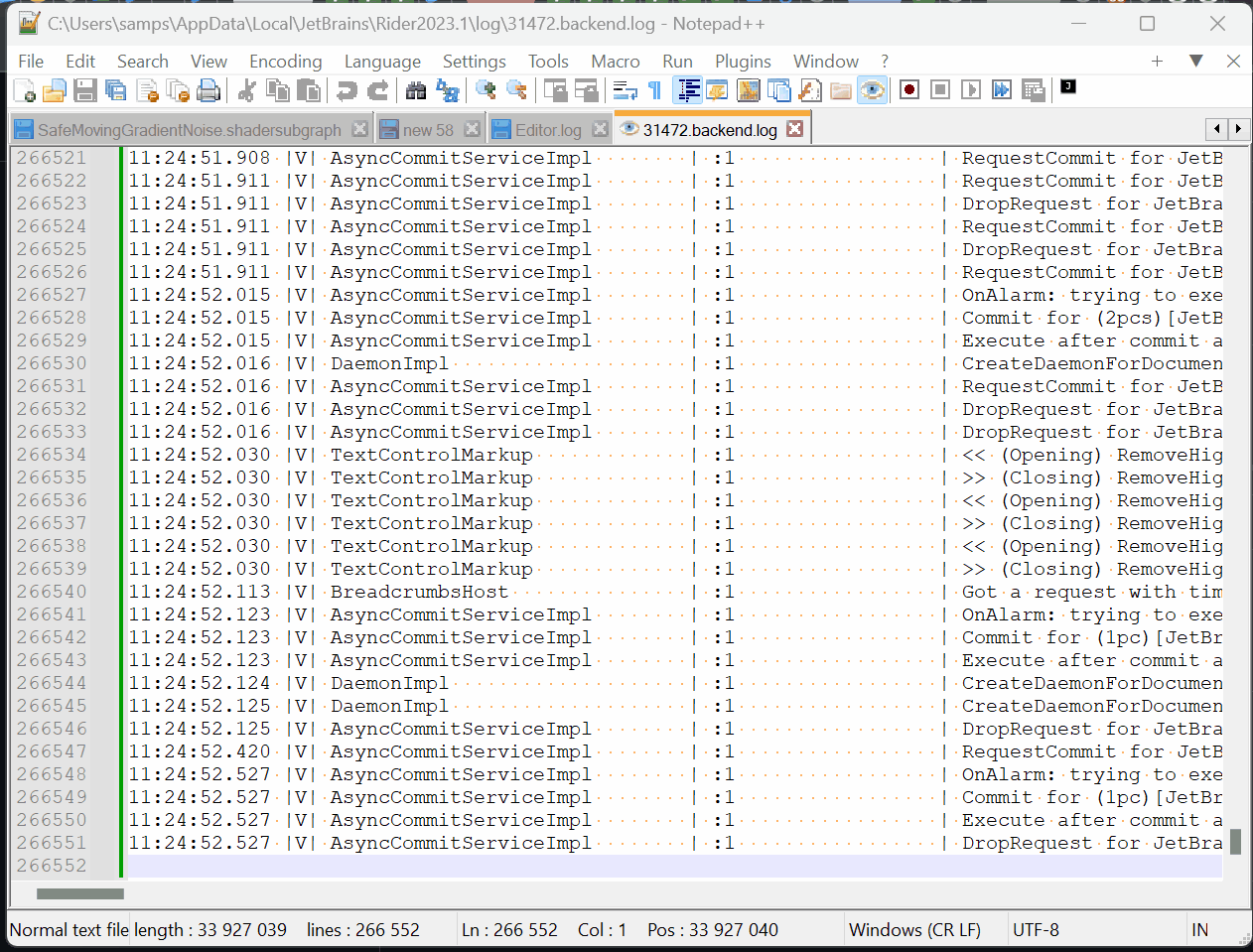Open the JSTool plugin icon labeled J

pyautogui.click(x=1067, y=87)
